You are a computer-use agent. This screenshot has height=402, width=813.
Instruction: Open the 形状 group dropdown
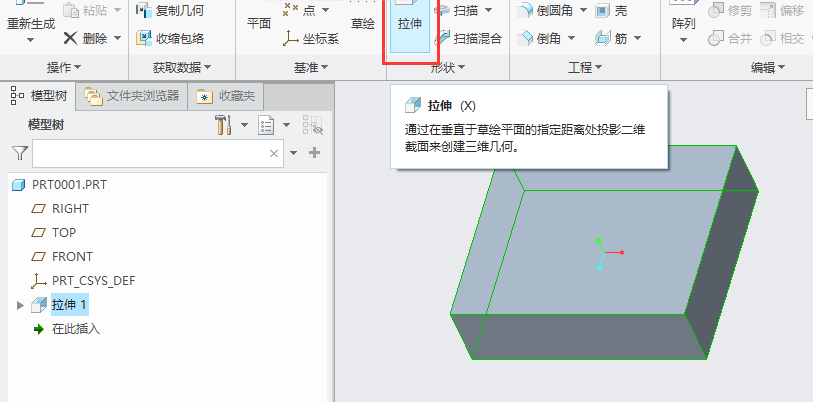(448, 67)
